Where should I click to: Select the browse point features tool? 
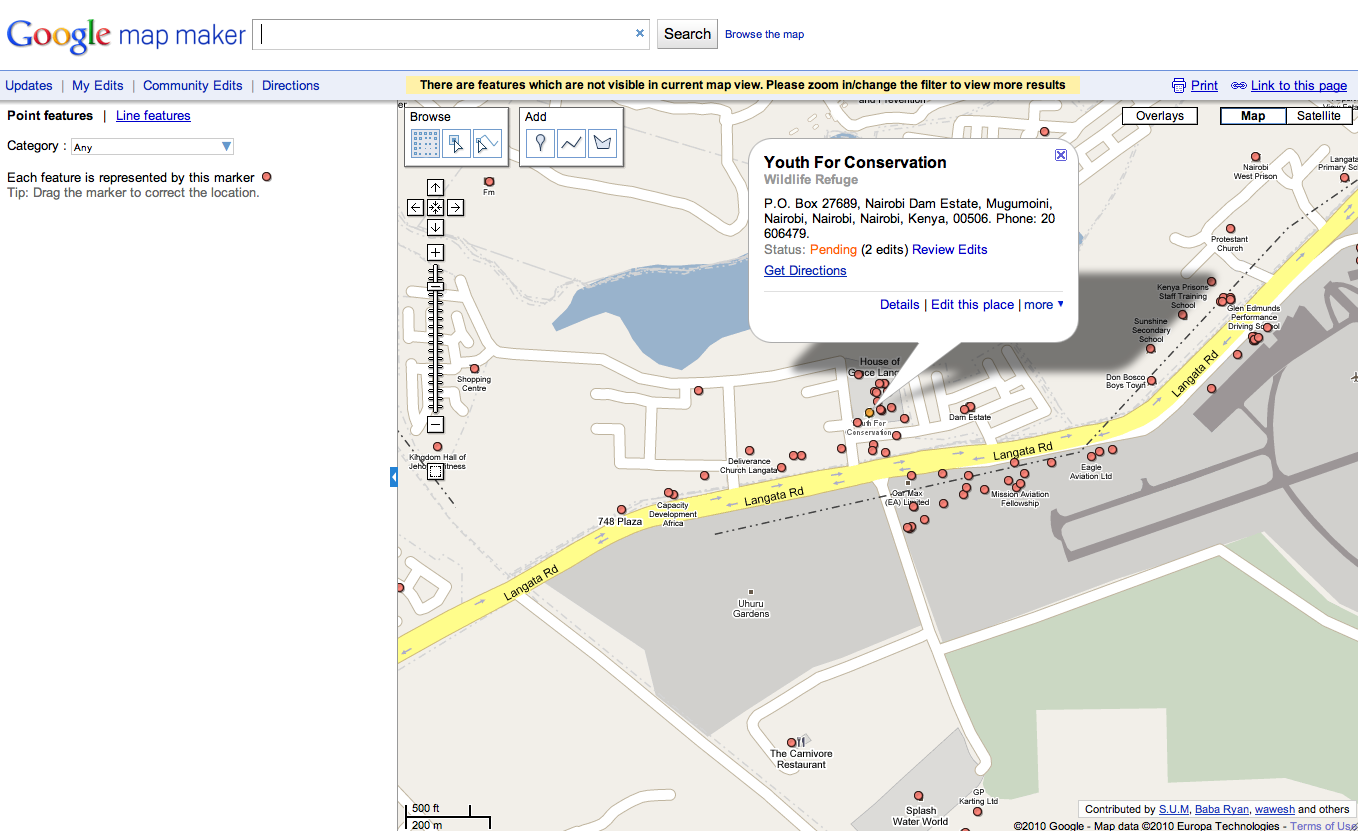[457, 144]
